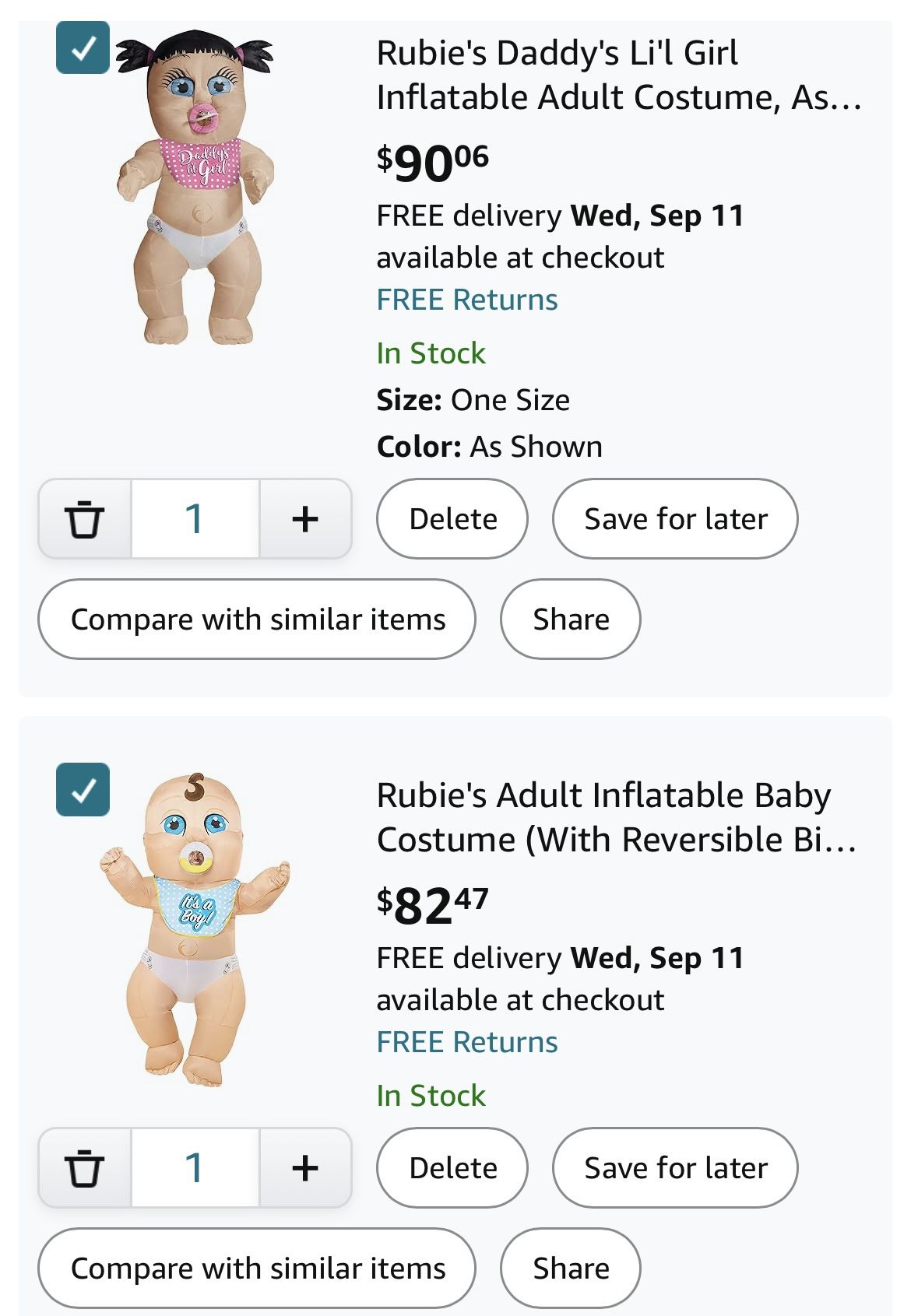Open Rubie's Adult Inflatable Baby Costume title
Screen dimensions: 911x1316
[615, 817]
